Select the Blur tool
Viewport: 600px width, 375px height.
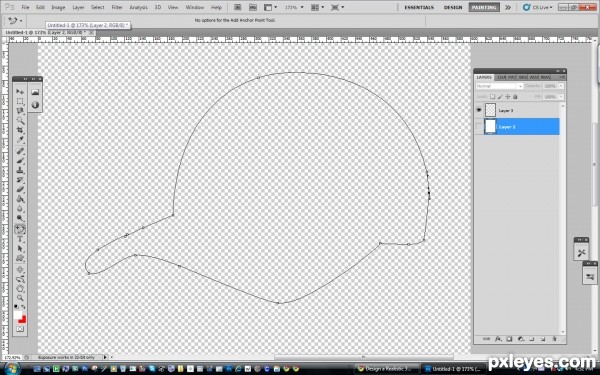click(20, 209)
